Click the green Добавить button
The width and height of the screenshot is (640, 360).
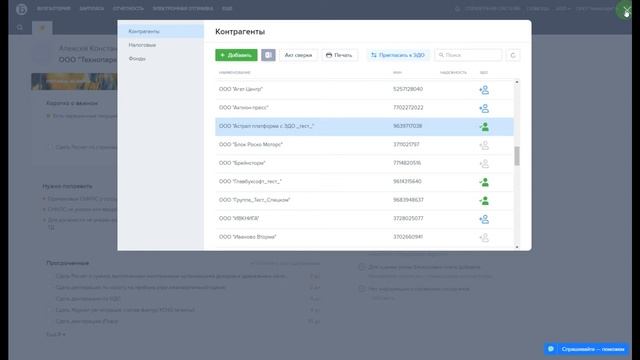236,55
